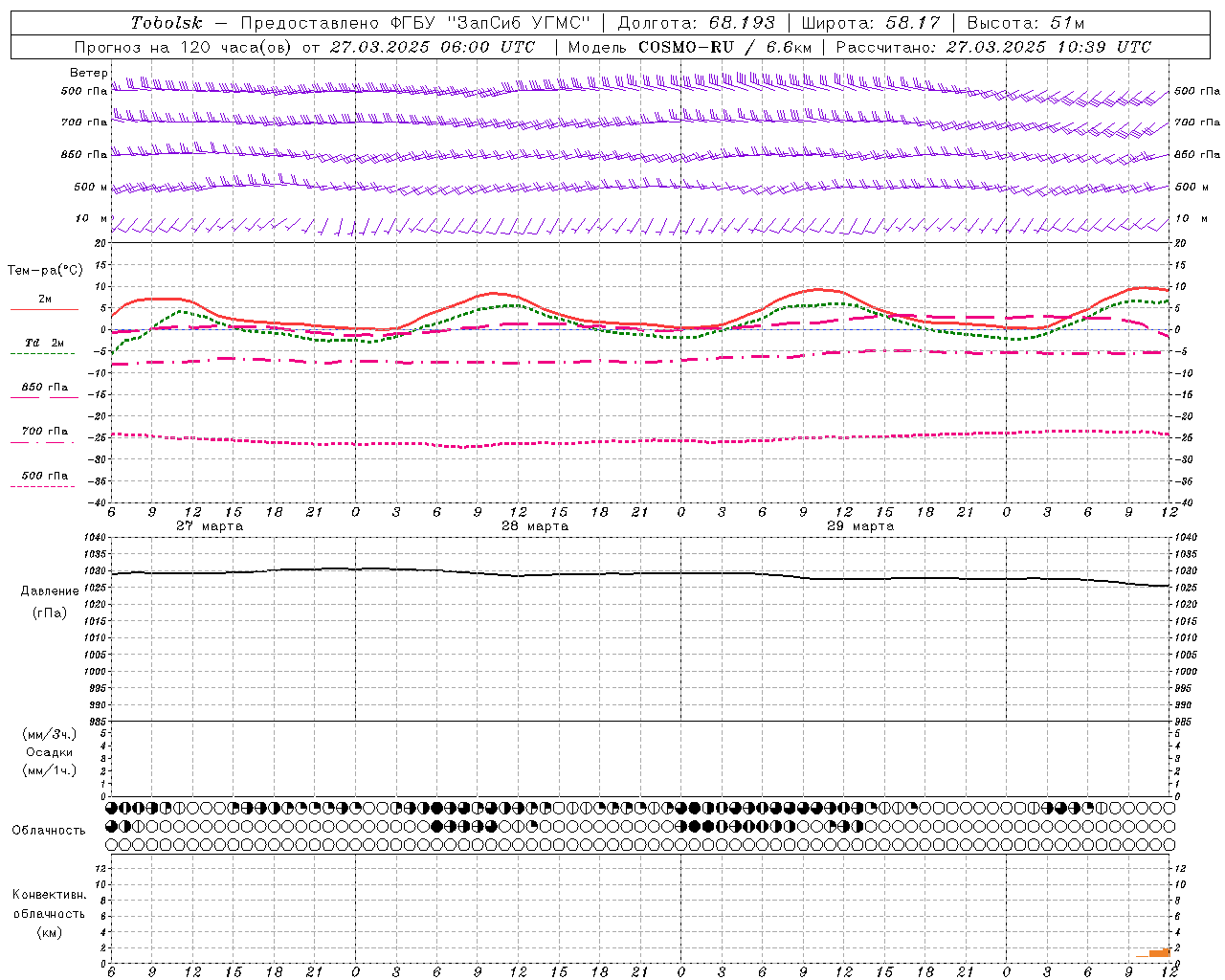Click the 27 марта date label
This screenshot has width=1225, height=980.
pyautogui.click(x=210, y=526)
